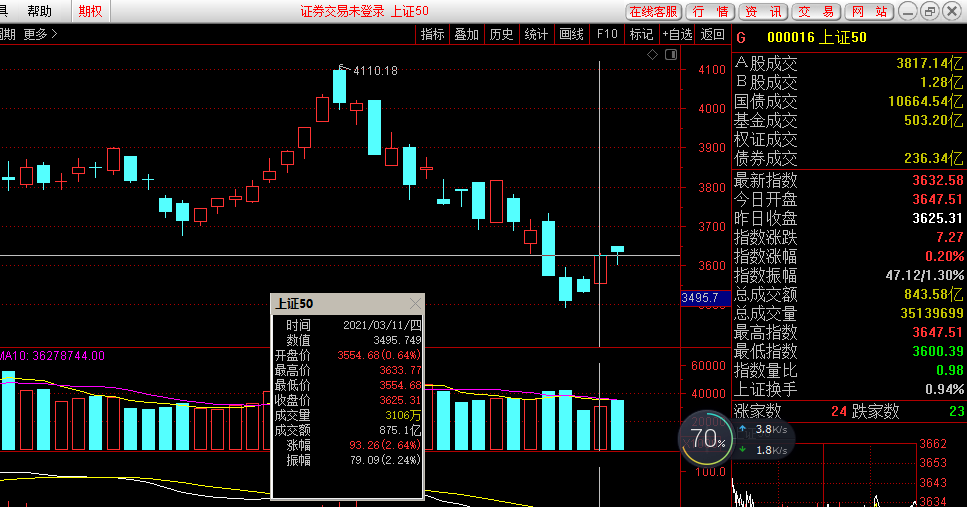The width and height of the screenshot is (967, 507).
Task: Open the 网站 website button
Action: 869,12
